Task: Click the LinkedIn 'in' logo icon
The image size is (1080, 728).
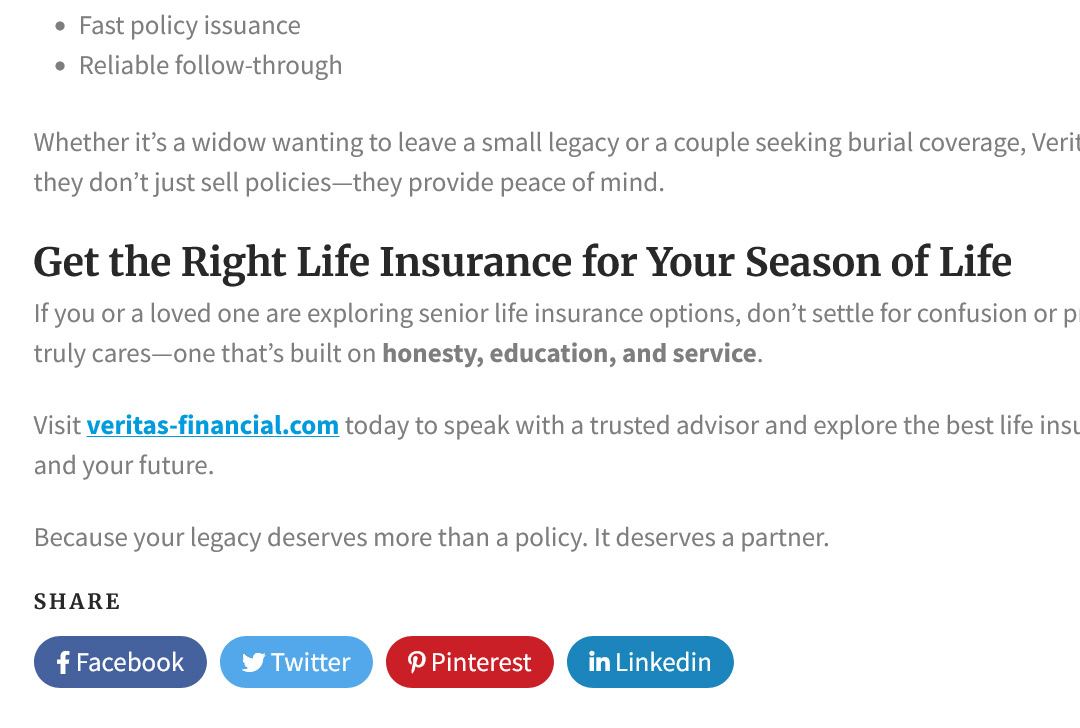Action: tap(599, 662)
